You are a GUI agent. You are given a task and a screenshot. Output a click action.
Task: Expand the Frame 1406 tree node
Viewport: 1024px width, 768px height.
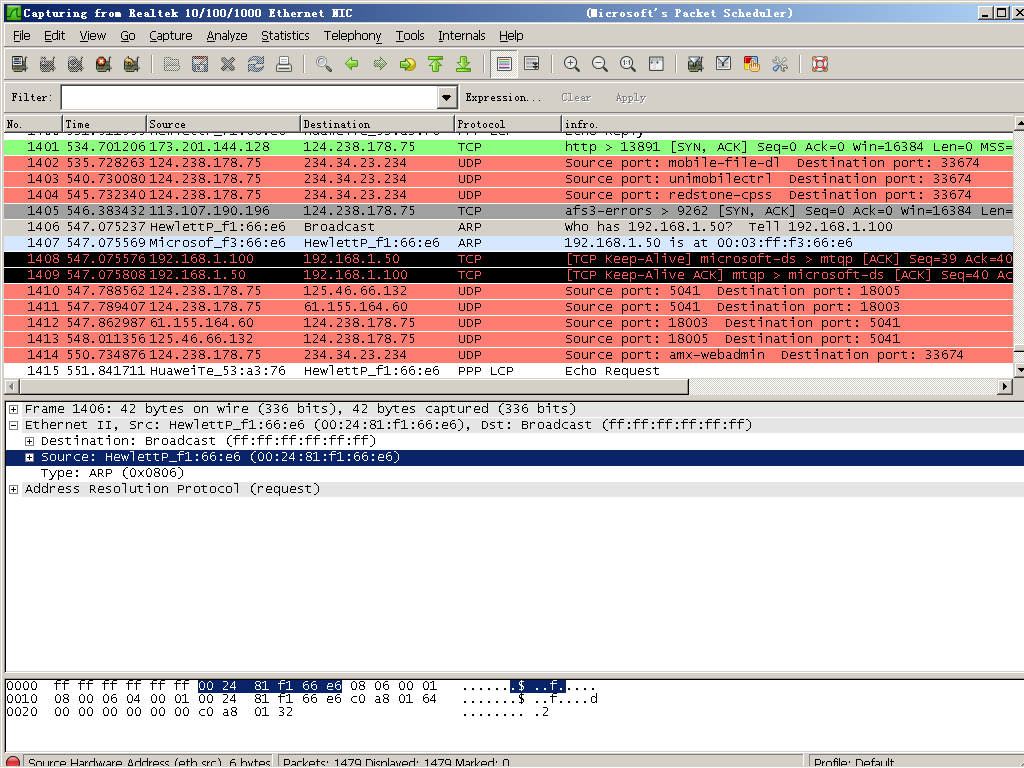[x=13, y=409]
